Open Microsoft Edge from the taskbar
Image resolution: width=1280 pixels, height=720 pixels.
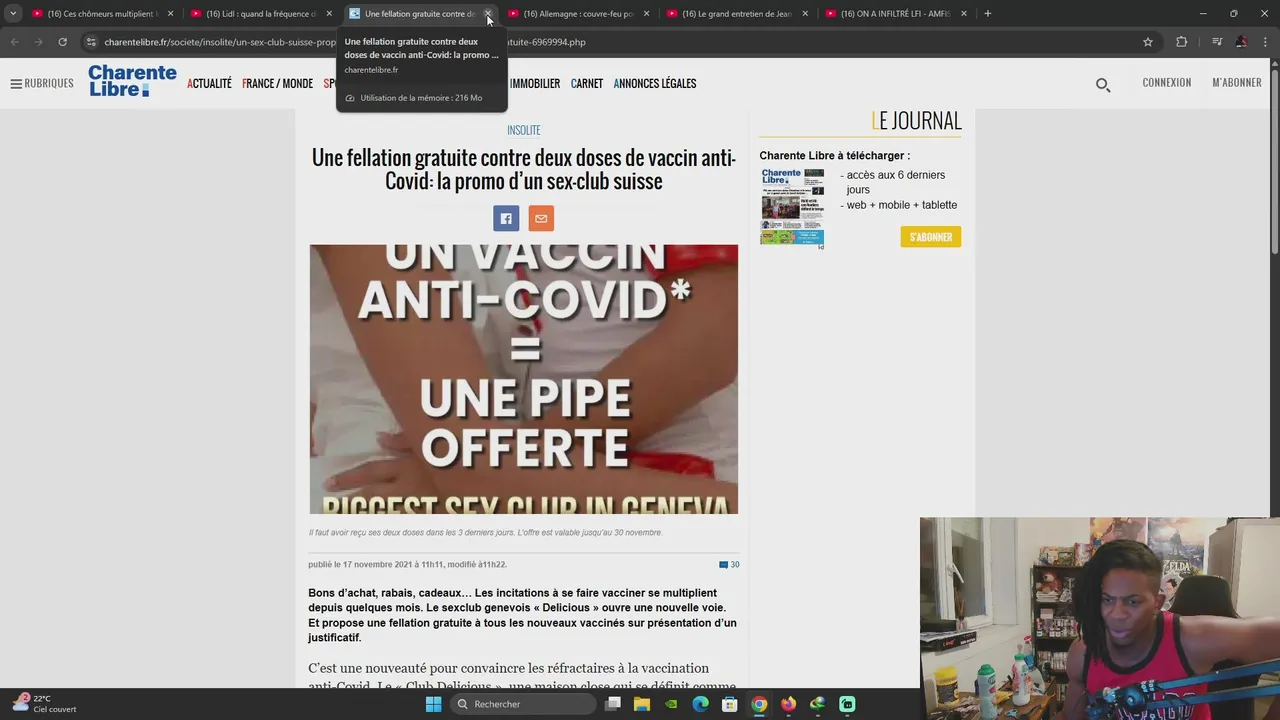tap(700, 704)
